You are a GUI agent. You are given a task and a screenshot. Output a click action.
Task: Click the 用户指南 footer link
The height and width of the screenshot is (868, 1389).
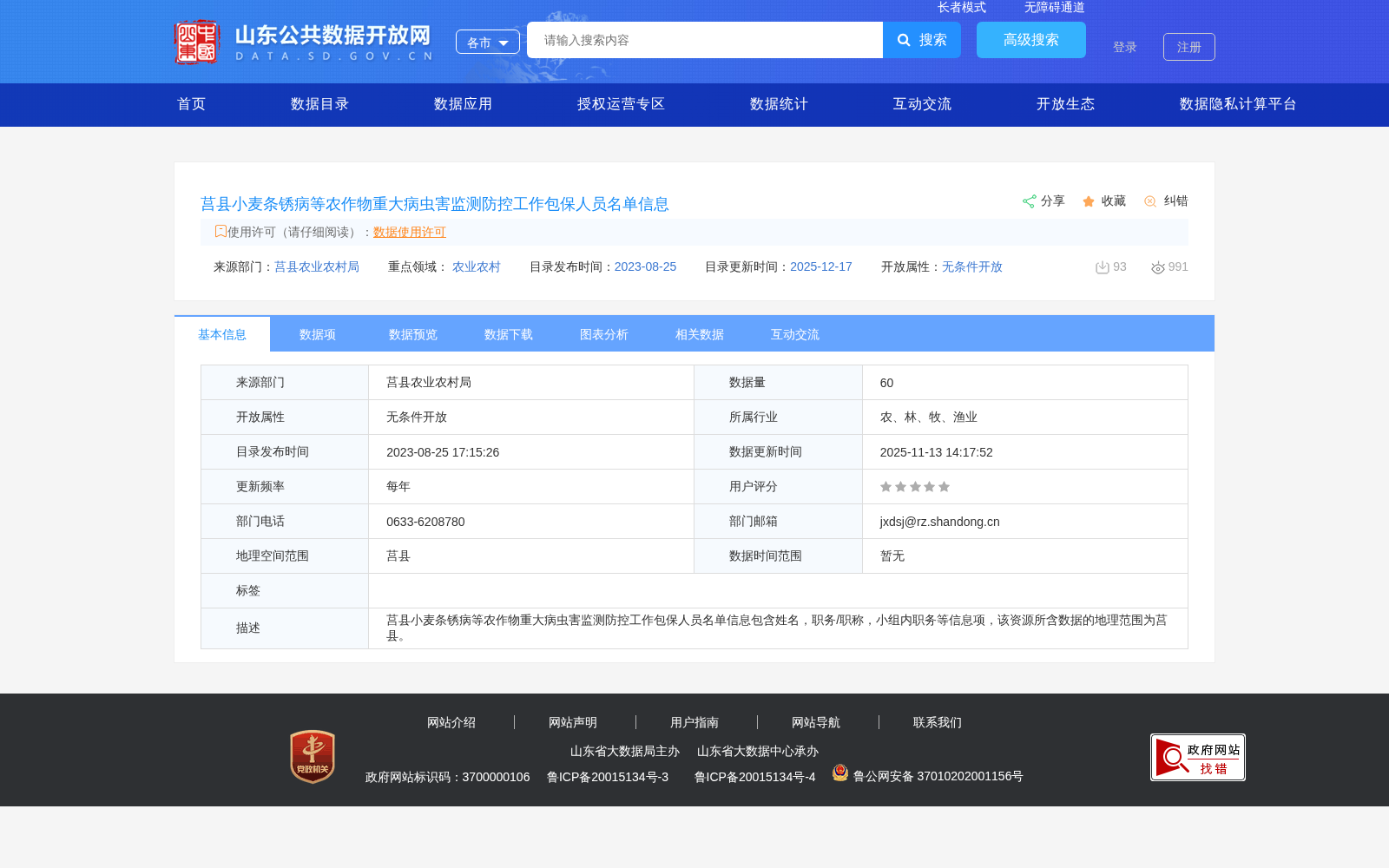click(694, 722)
